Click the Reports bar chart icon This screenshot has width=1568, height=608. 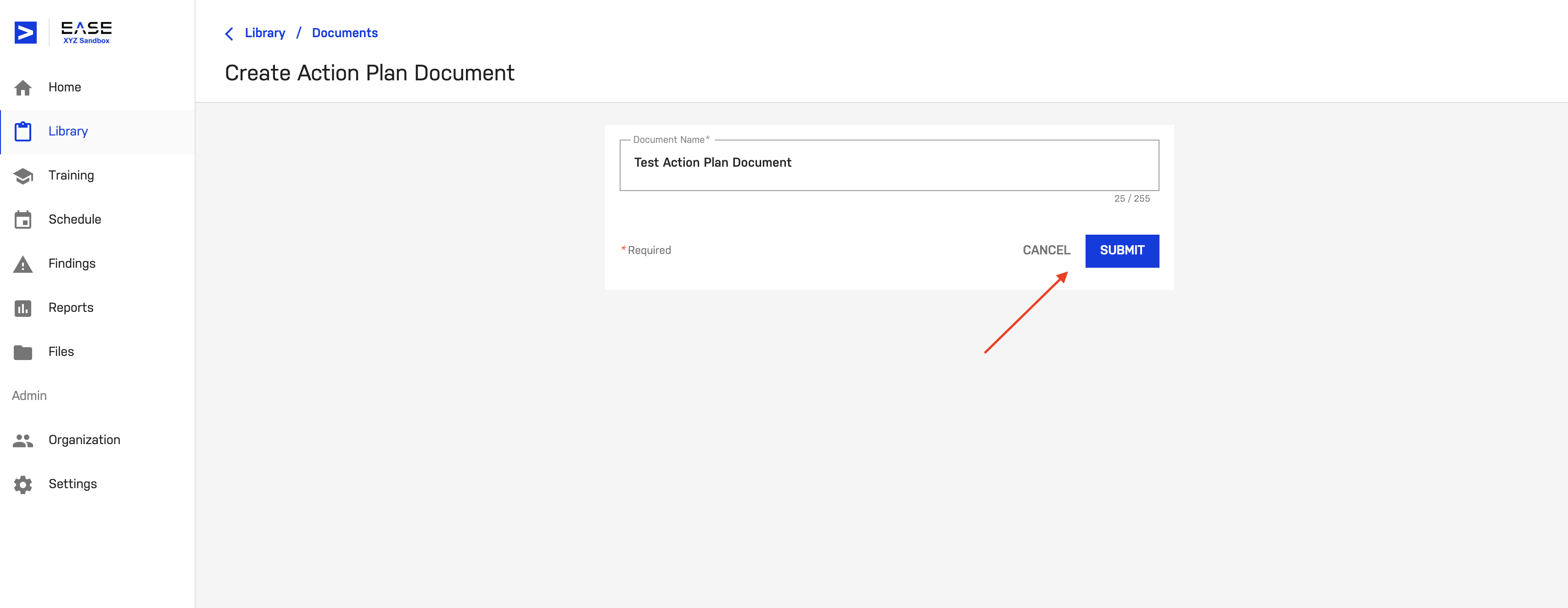(23, 308)
